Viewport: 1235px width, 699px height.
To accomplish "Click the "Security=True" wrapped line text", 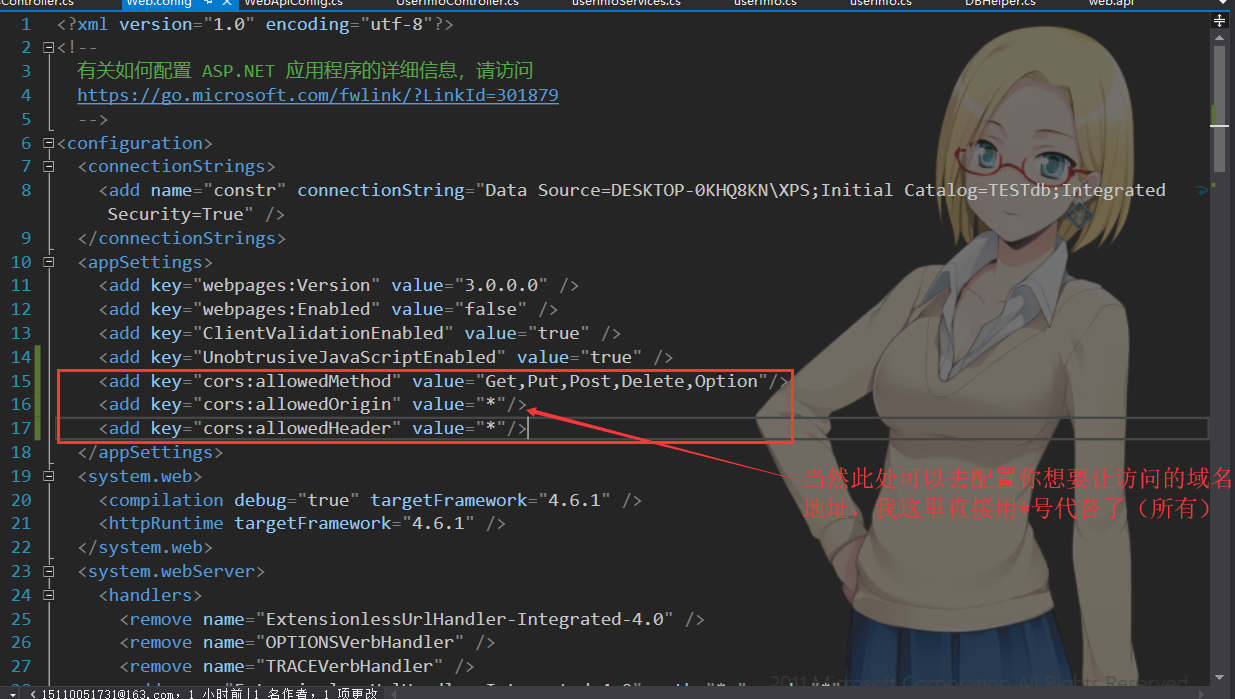I will (x=175, y=214).
